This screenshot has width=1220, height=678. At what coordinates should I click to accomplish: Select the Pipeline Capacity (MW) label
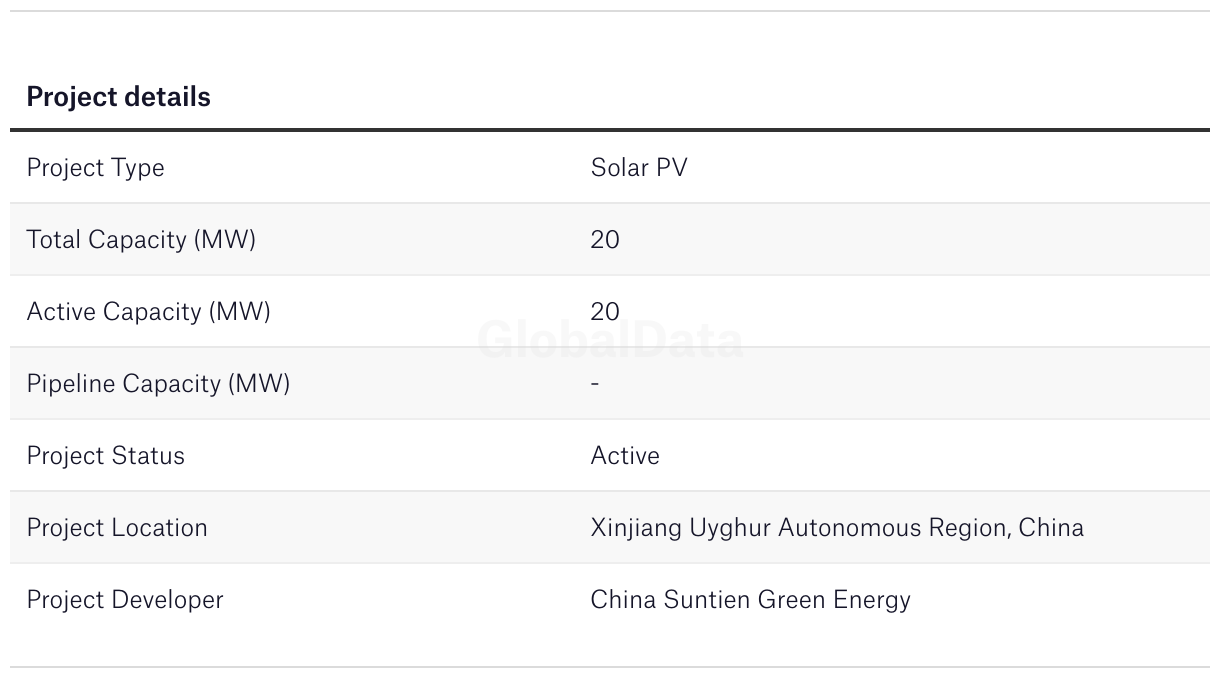tap(158, 384)
